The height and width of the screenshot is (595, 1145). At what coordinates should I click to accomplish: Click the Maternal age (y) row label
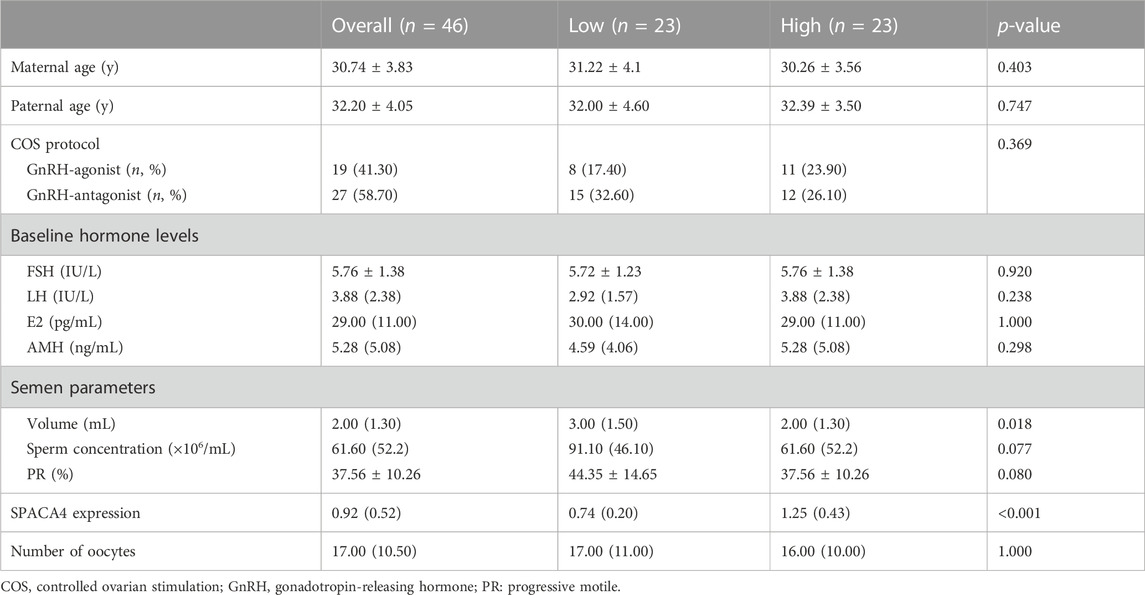pyautogui.click(x=64, y=68)
